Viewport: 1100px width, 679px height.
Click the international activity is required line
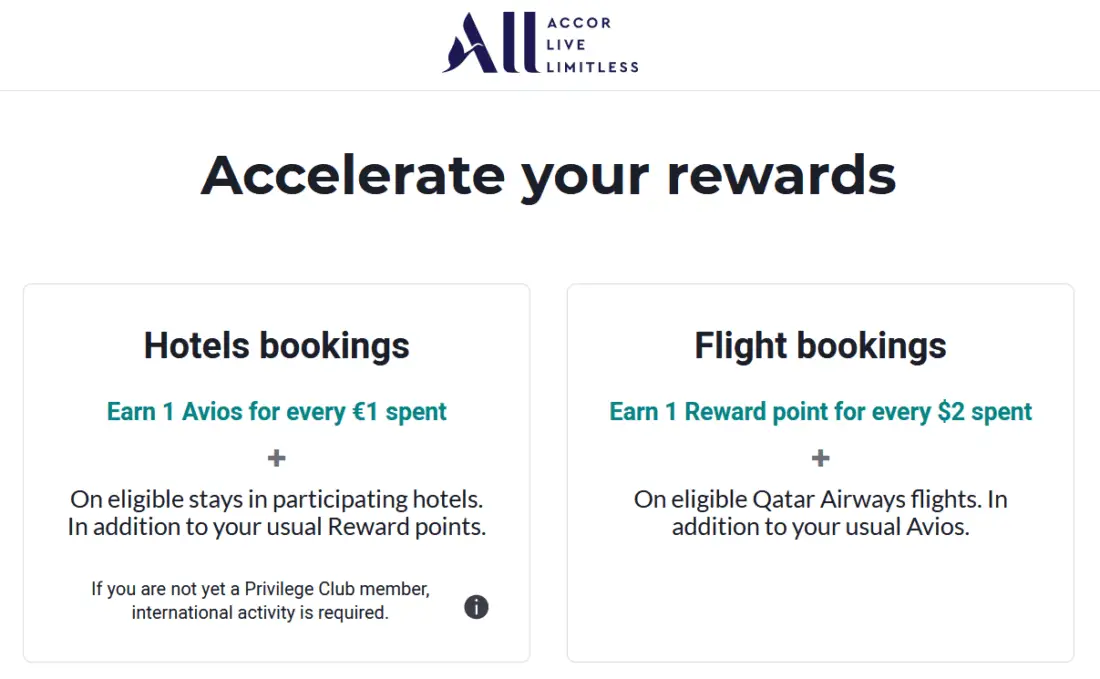pos(260,612)
